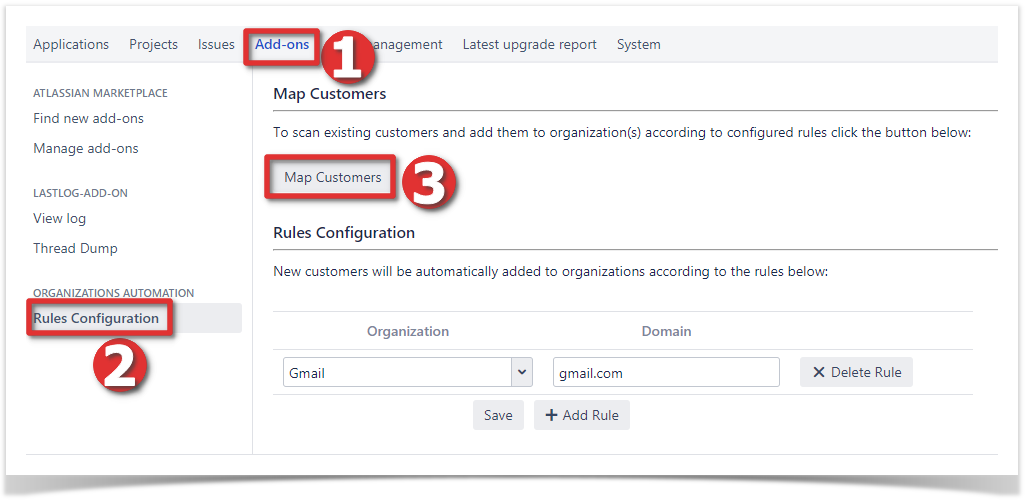Go to the Issues tab
This screenshot has width=1032, height=504.
point(216,44)
